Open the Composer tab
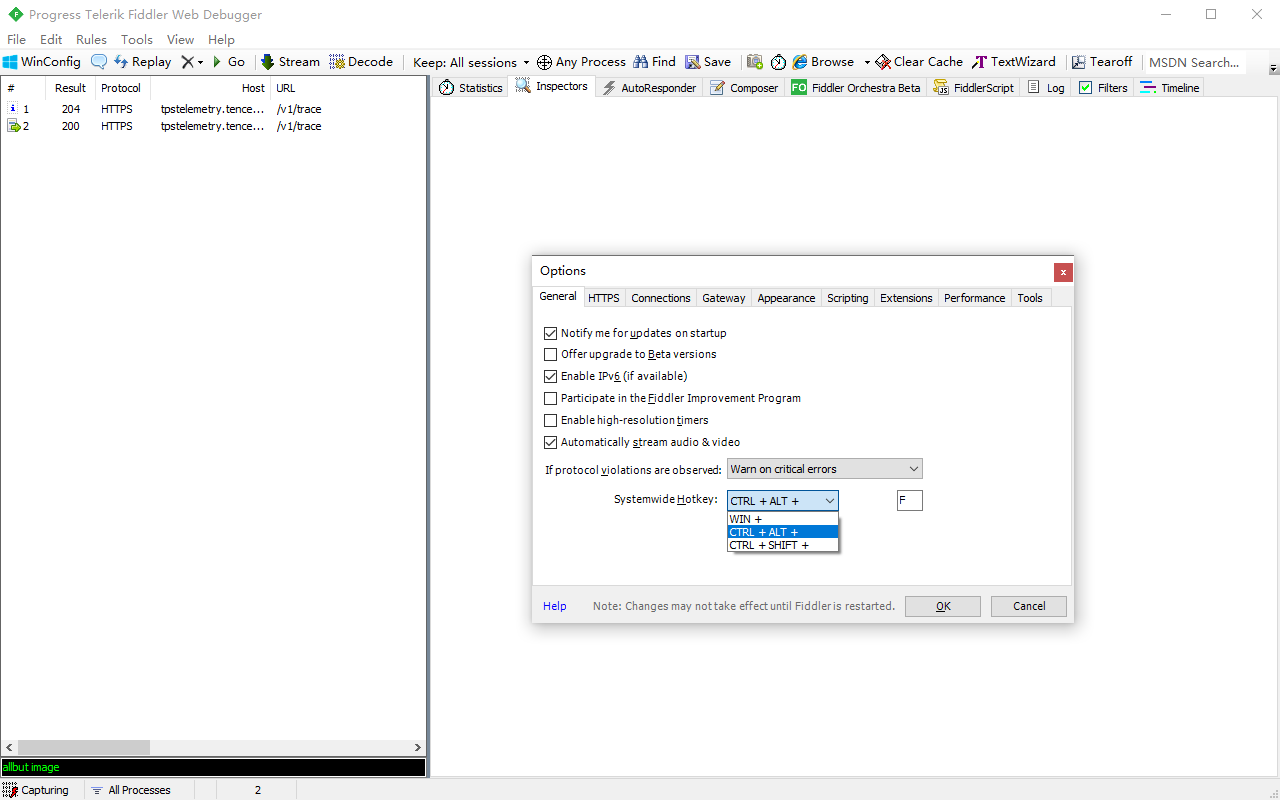This screenshot has height=800, width=1280. tap(744, 88)
